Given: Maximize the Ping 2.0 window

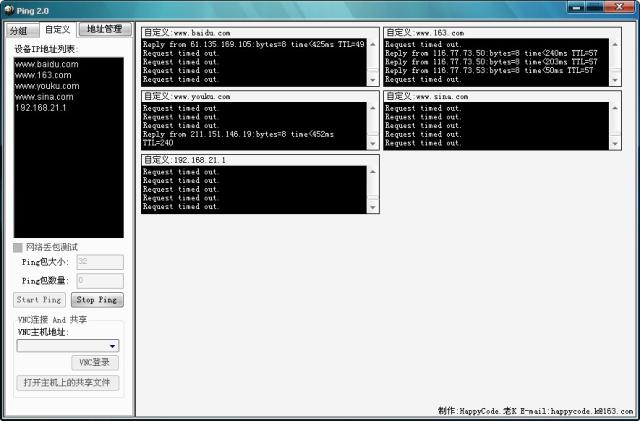Looking at the screenshot, I should tap(594, 7).
